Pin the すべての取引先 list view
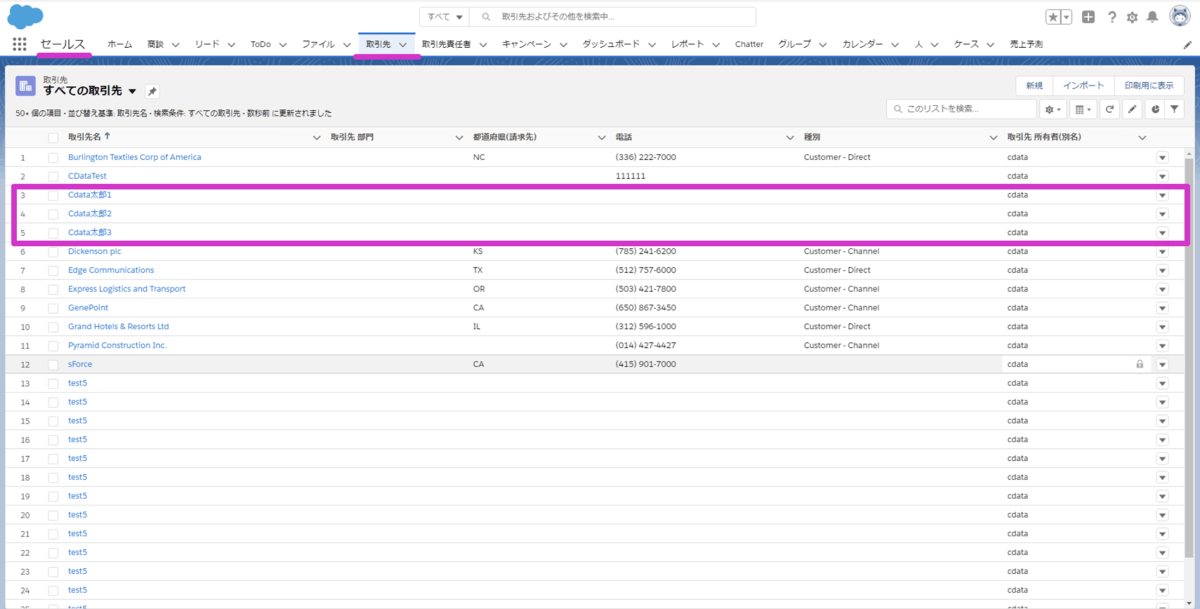 click(152, 91)
